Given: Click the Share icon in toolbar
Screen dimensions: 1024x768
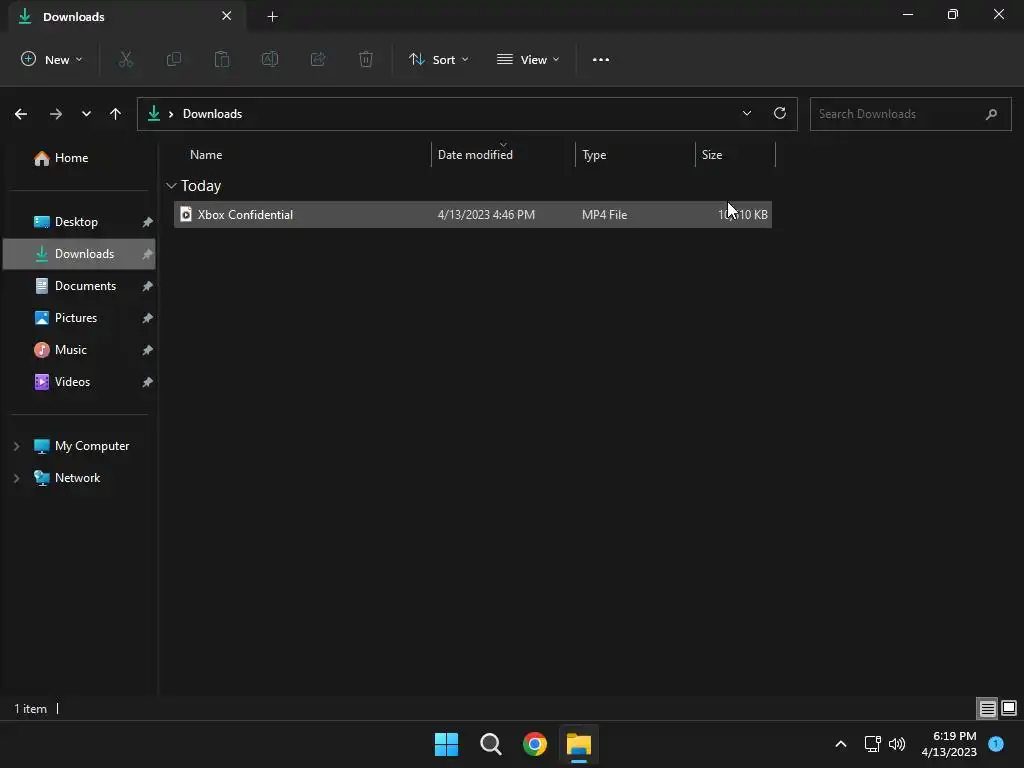Looking at the screenshot, I should [x=318, y=59].
